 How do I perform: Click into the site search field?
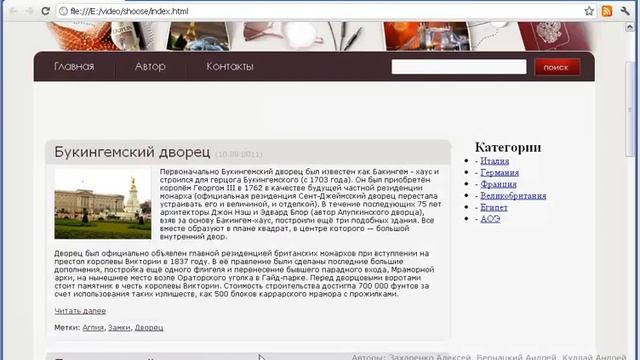[459, 67]
